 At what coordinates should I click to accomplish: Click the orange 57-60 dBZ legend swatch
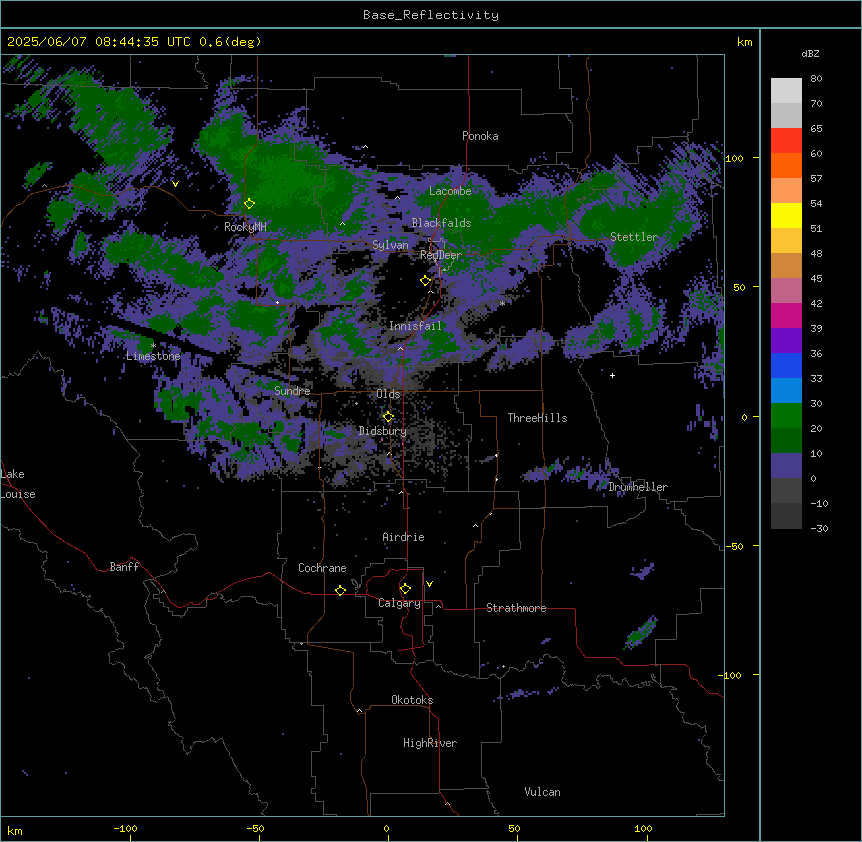click(x=786, y=165)
